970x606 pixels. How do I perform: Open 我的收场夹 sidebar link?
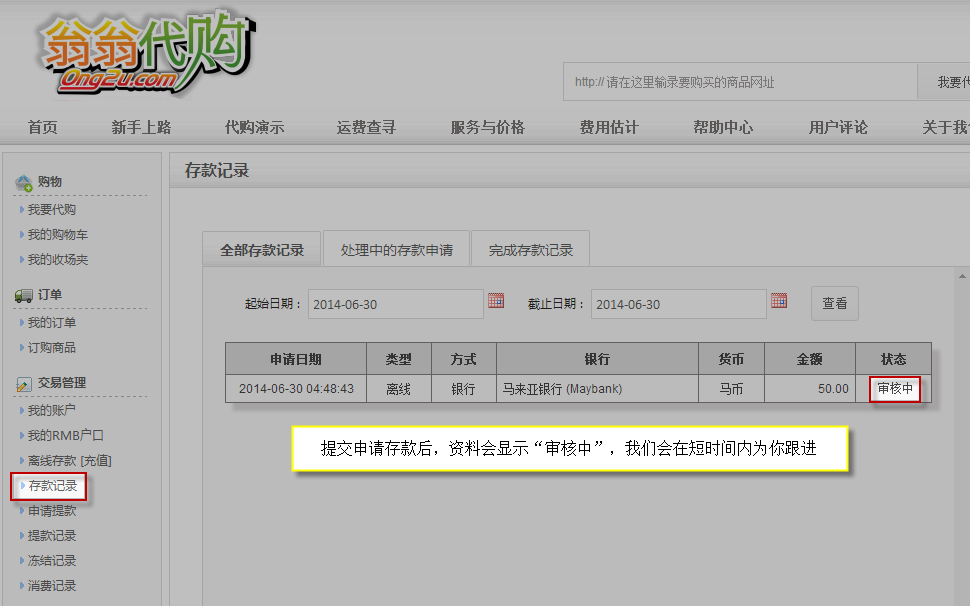pyautogui.click(x=58, y=260)
